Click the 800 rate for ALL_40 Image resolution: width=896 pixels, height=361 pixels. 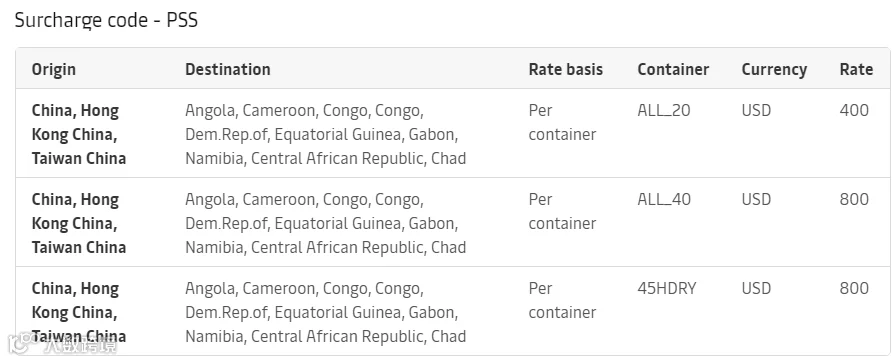(854, 199)
